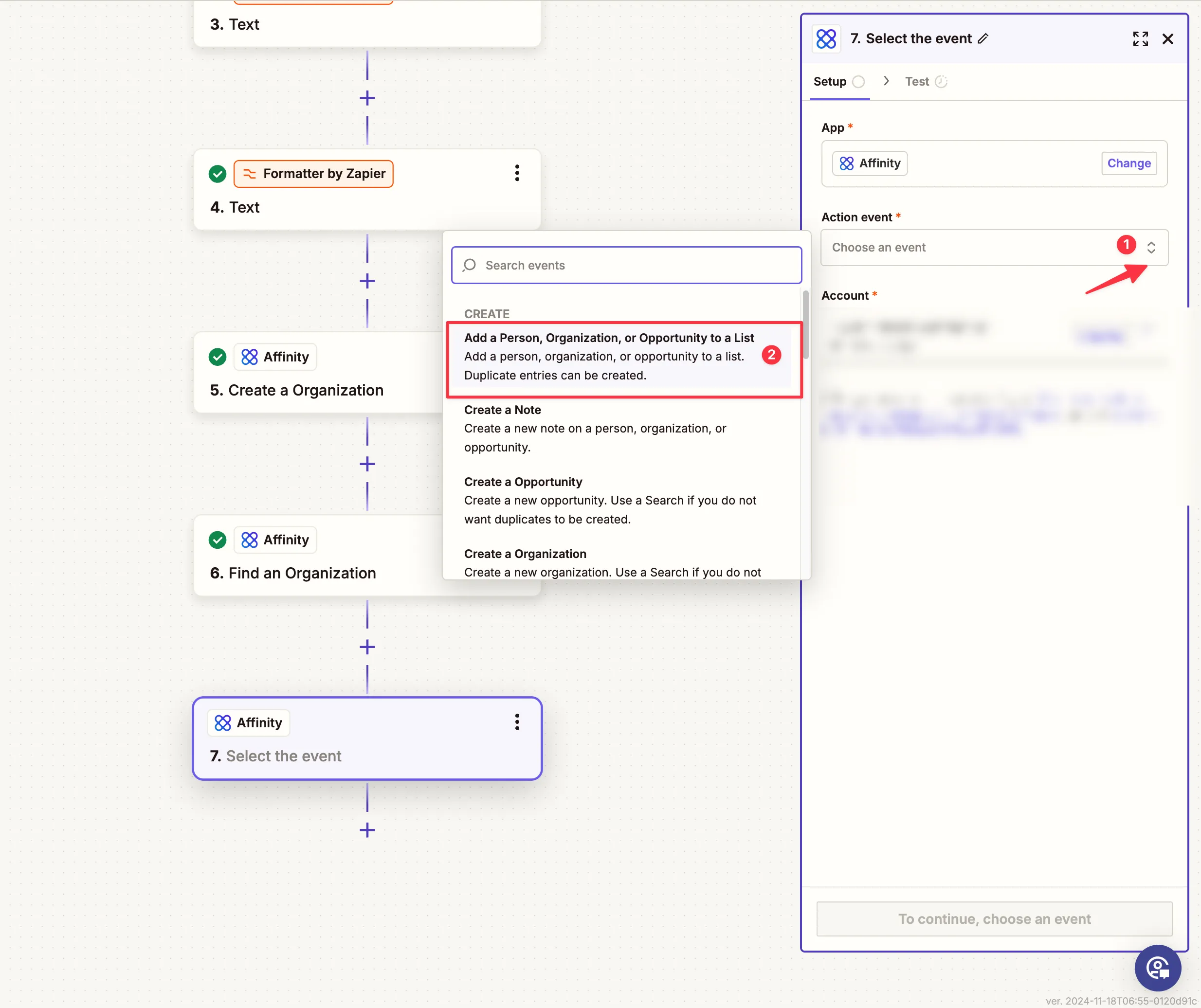The width and height of the screenshot is (1201, 1008).
Task: Select the step 4 Text card
Action: tap(367, 190)
